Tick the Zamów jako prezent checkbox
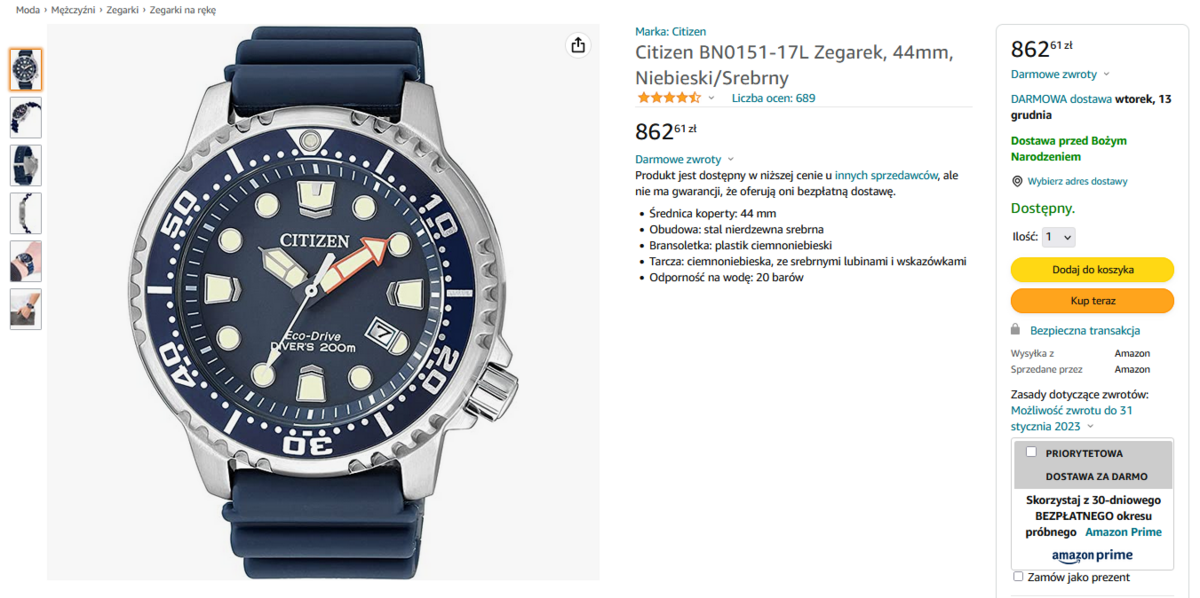Viewport: 1200px width, 598px height. point(1018,576)
